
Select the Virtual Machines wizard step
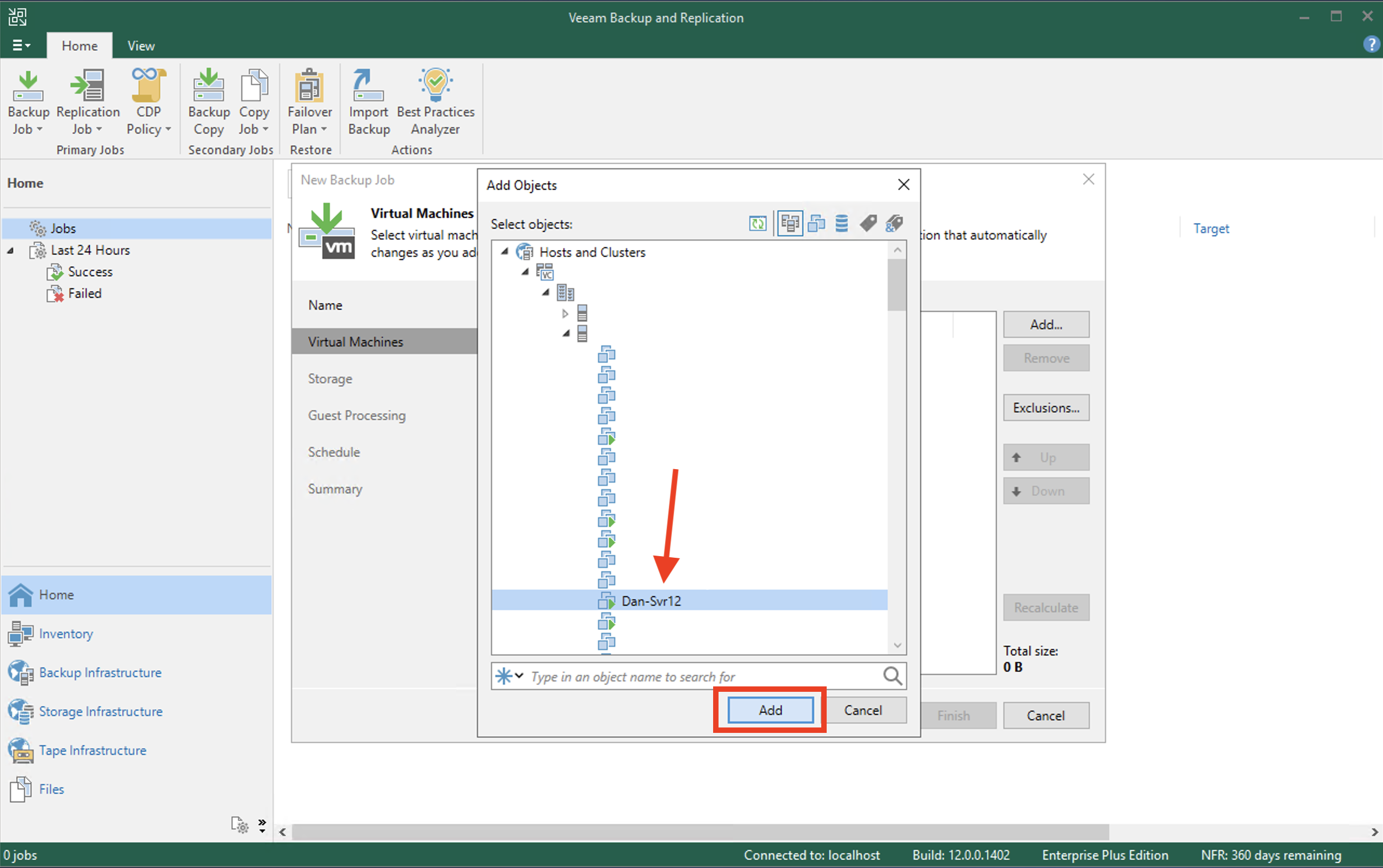coord(384,342)
